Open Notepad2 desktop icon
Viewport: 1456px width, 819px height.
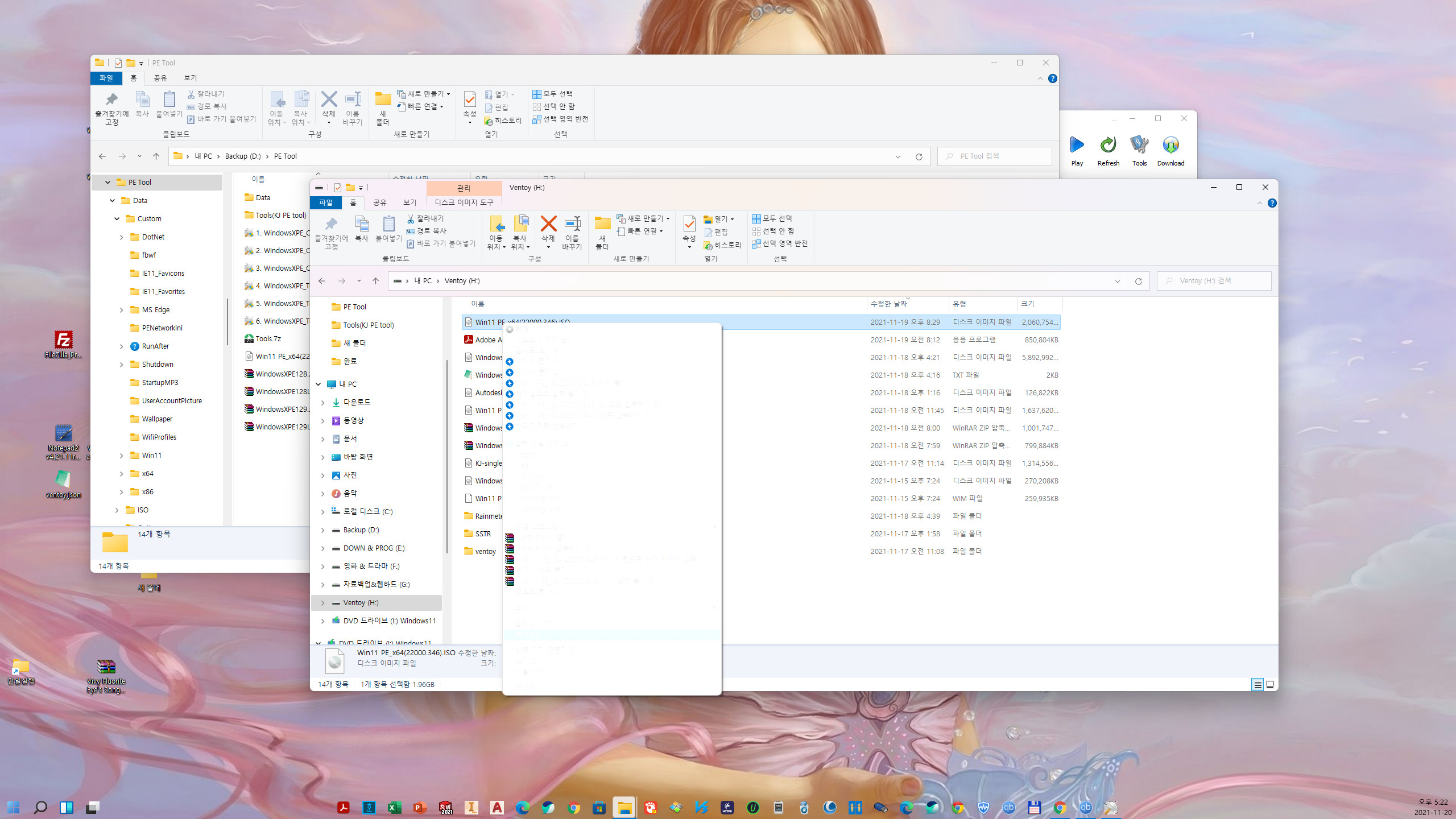pos(63,442)
